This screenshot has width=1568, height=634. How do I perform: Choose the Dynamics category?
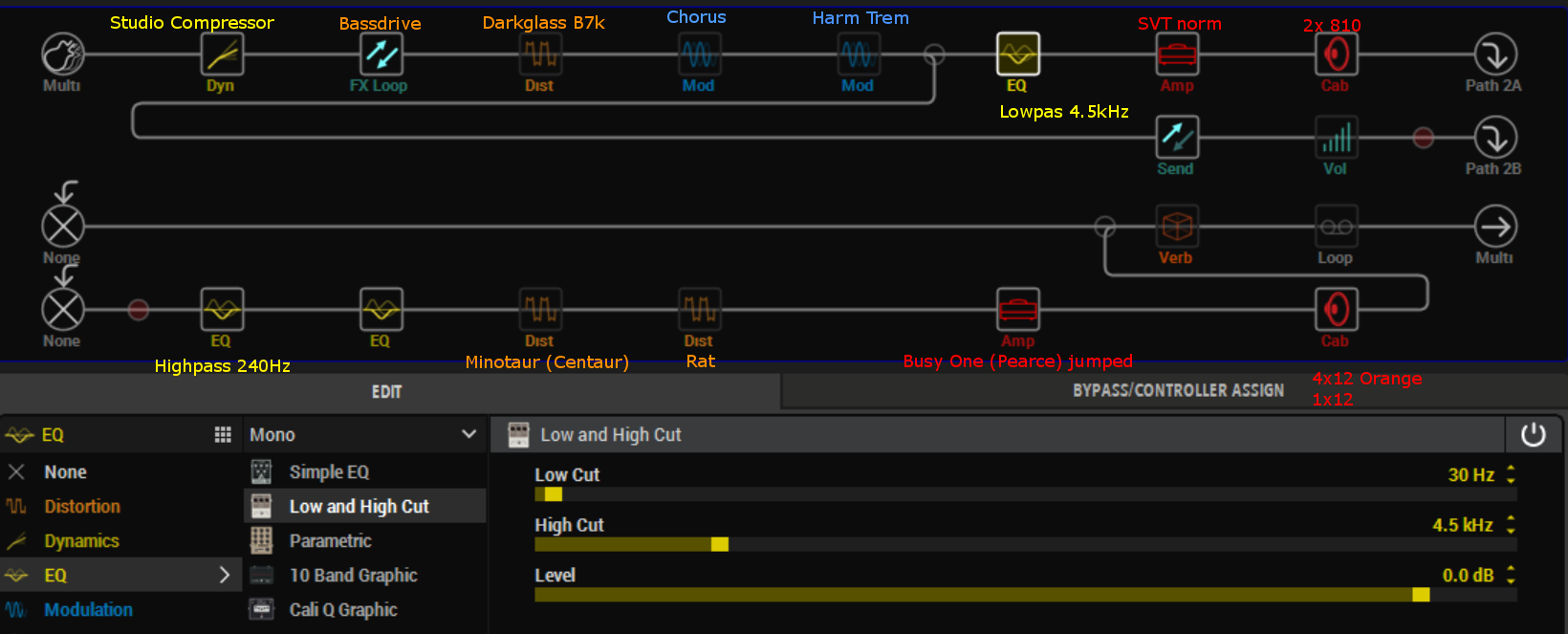(x=120, y=541)
